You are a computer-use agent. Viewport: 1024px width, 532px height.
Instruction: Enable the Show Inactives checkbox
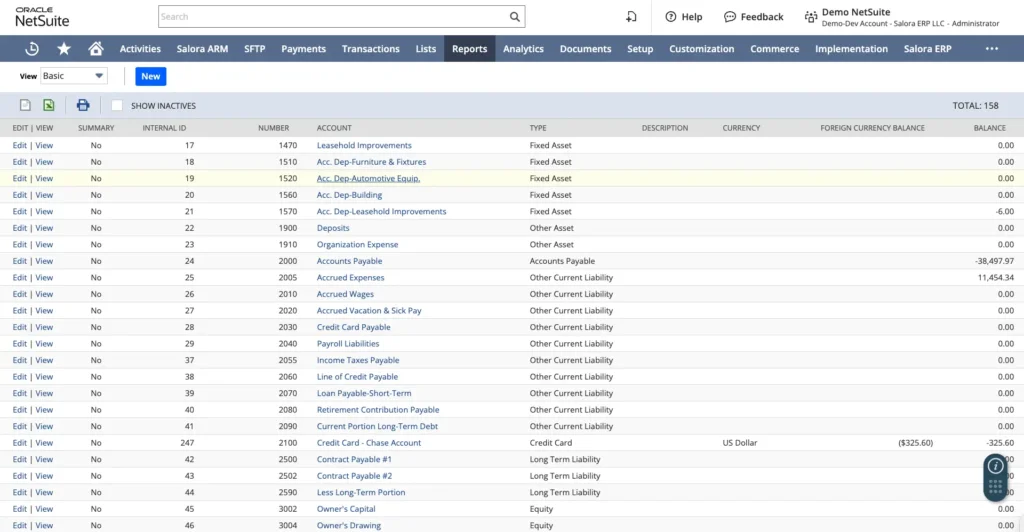[117, 105]
